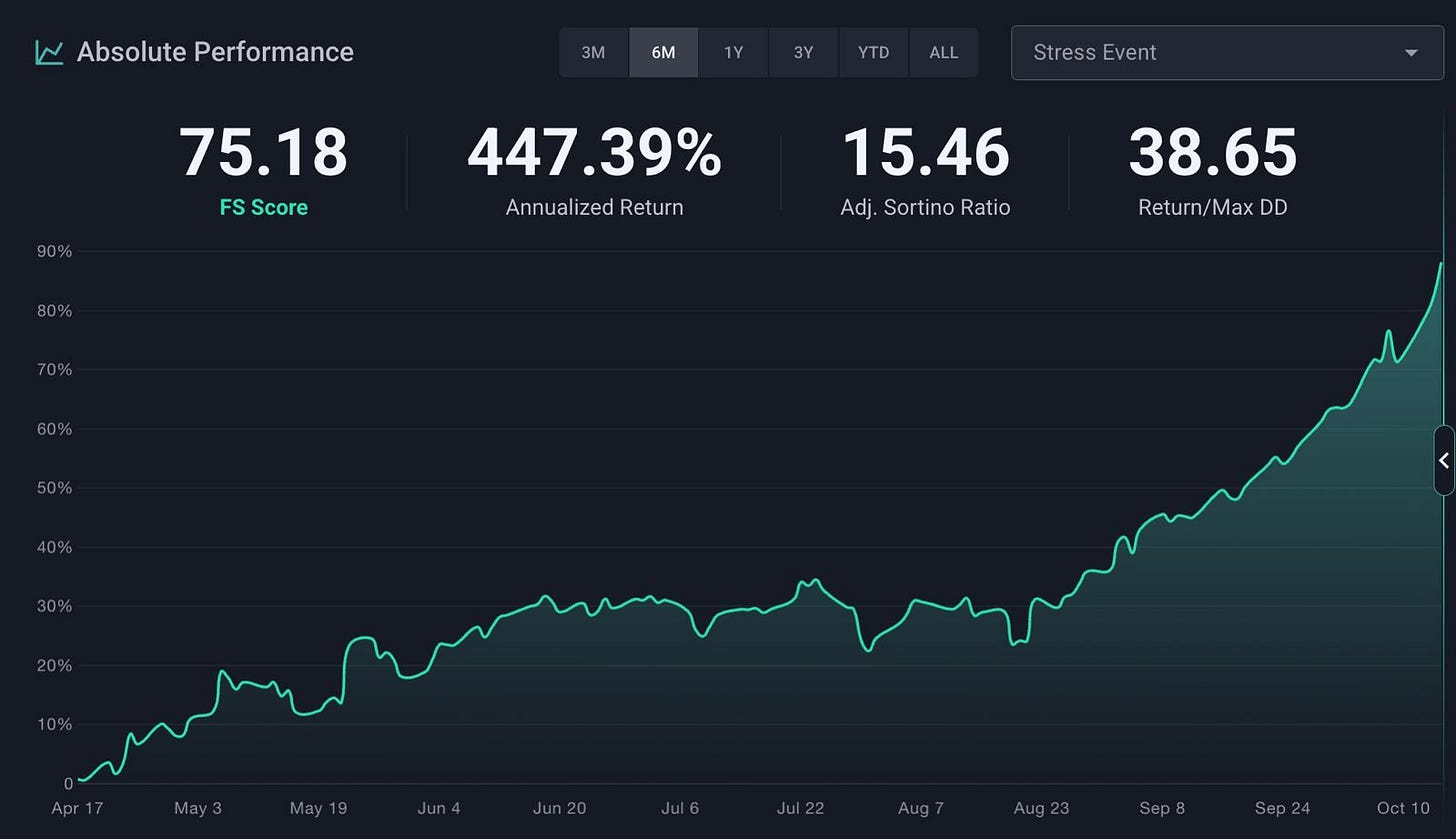Click the May 3 axis date

pyautogui.click(x=198, y=808)
